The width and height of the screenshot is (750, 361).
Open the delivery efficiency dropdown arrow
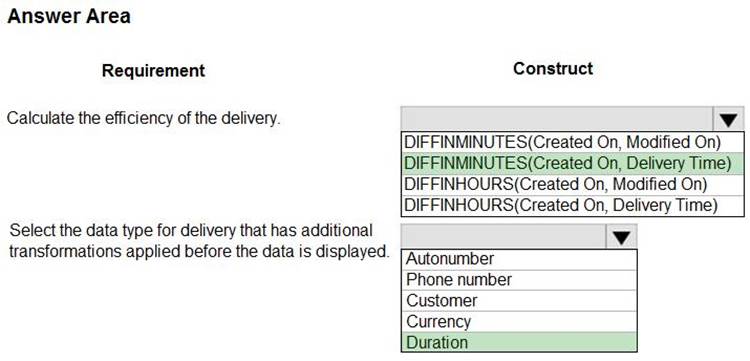pyautogui.click(x=728, y=119)
